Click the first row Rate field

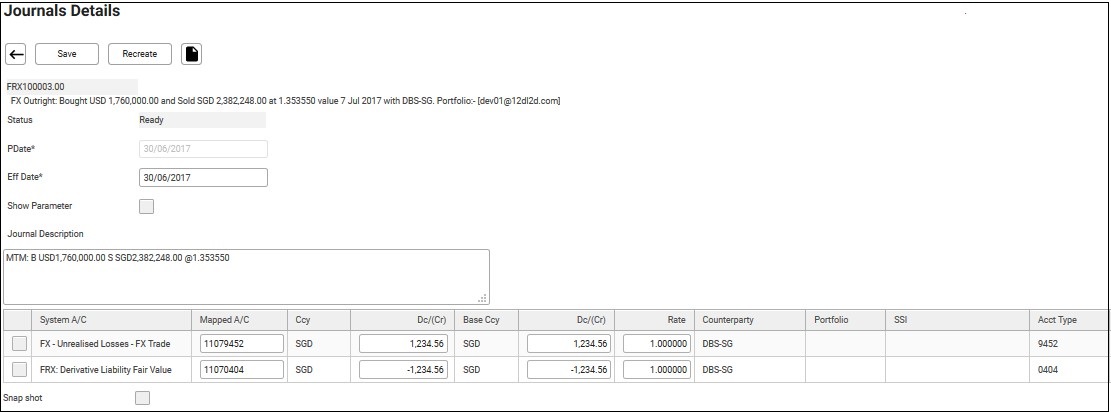(x=657, y=344)
